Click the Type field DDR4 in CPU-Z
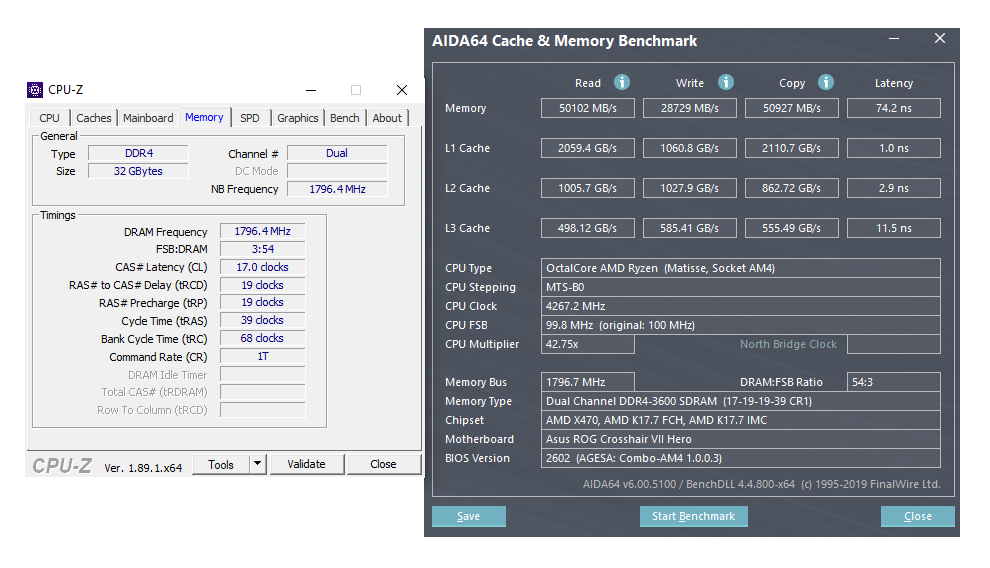Image resolution: width=990 pixels, height=568 pixels. pos(138,153)
